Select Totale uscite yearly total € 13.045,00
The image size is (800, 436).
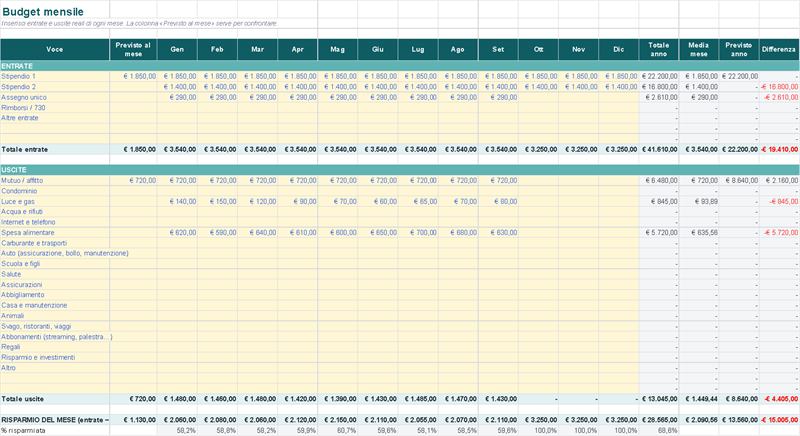click(x=659, y=399)
